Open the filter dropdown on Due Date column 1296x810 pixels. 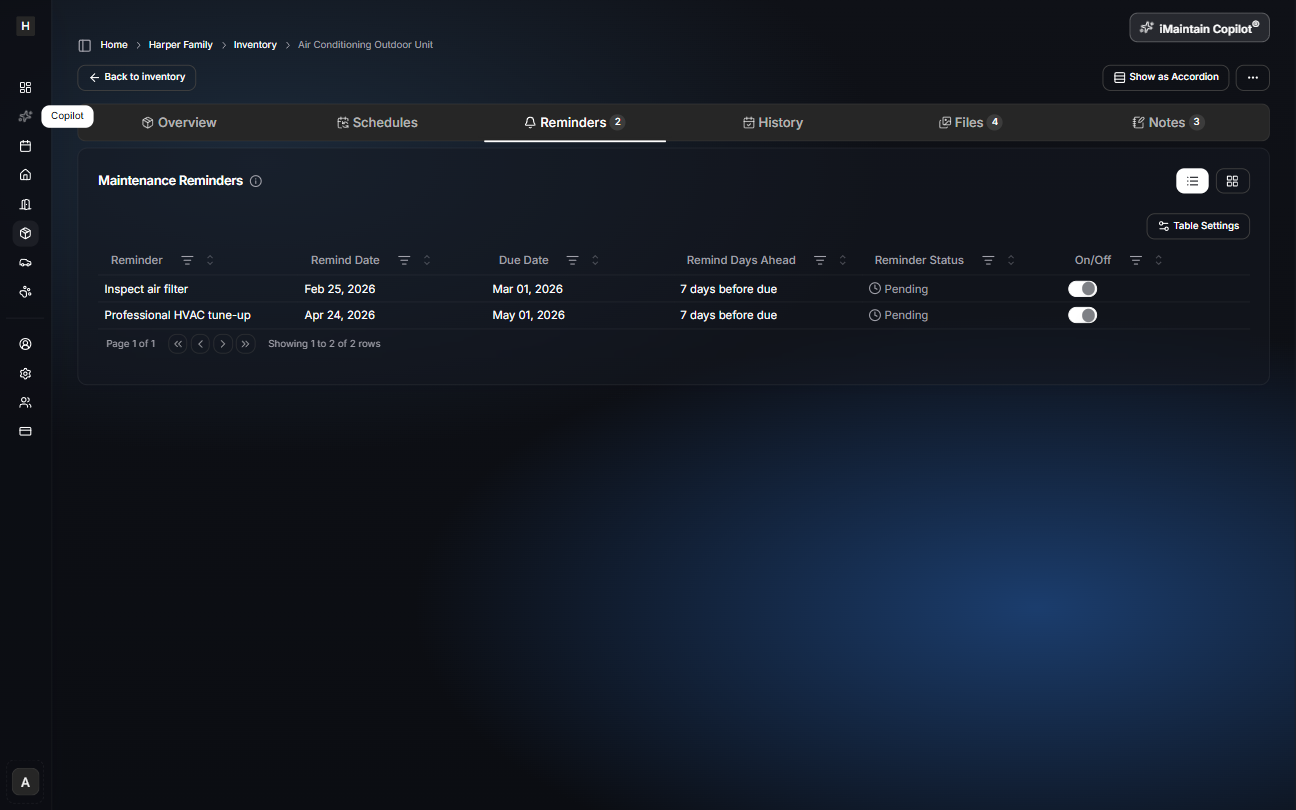(x=572, y=259)
